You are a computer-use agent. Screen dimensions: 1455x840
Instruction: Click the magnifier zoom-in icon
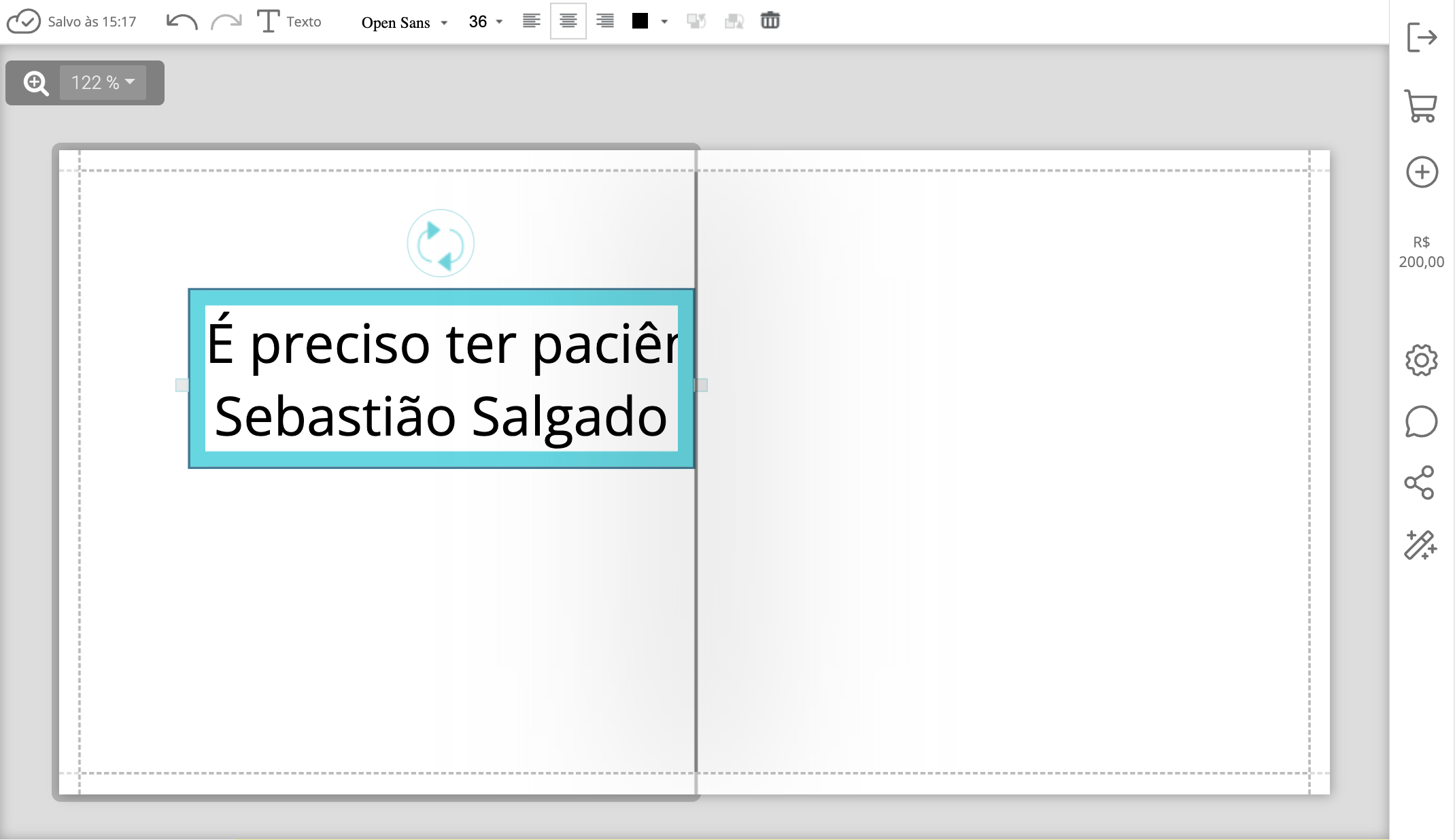35,83
